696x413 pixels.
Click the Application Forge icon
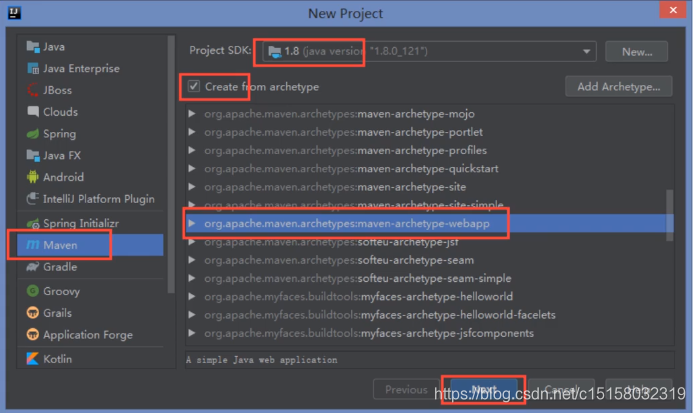[33, 334]
